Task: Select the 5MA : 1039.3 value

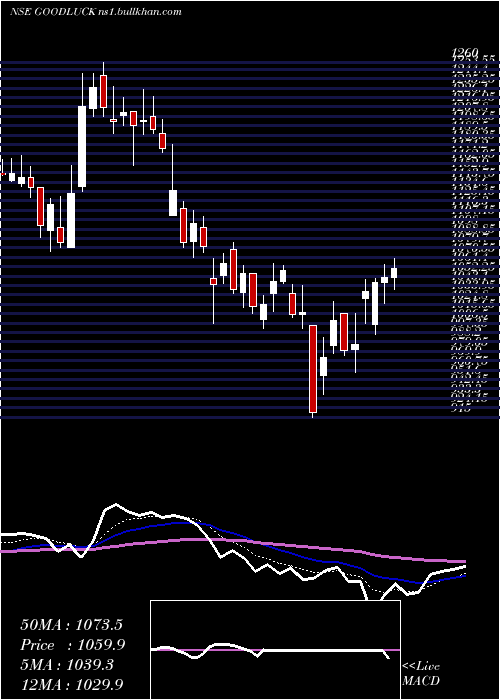Action: pyautogui.click(x=67, y=665)
